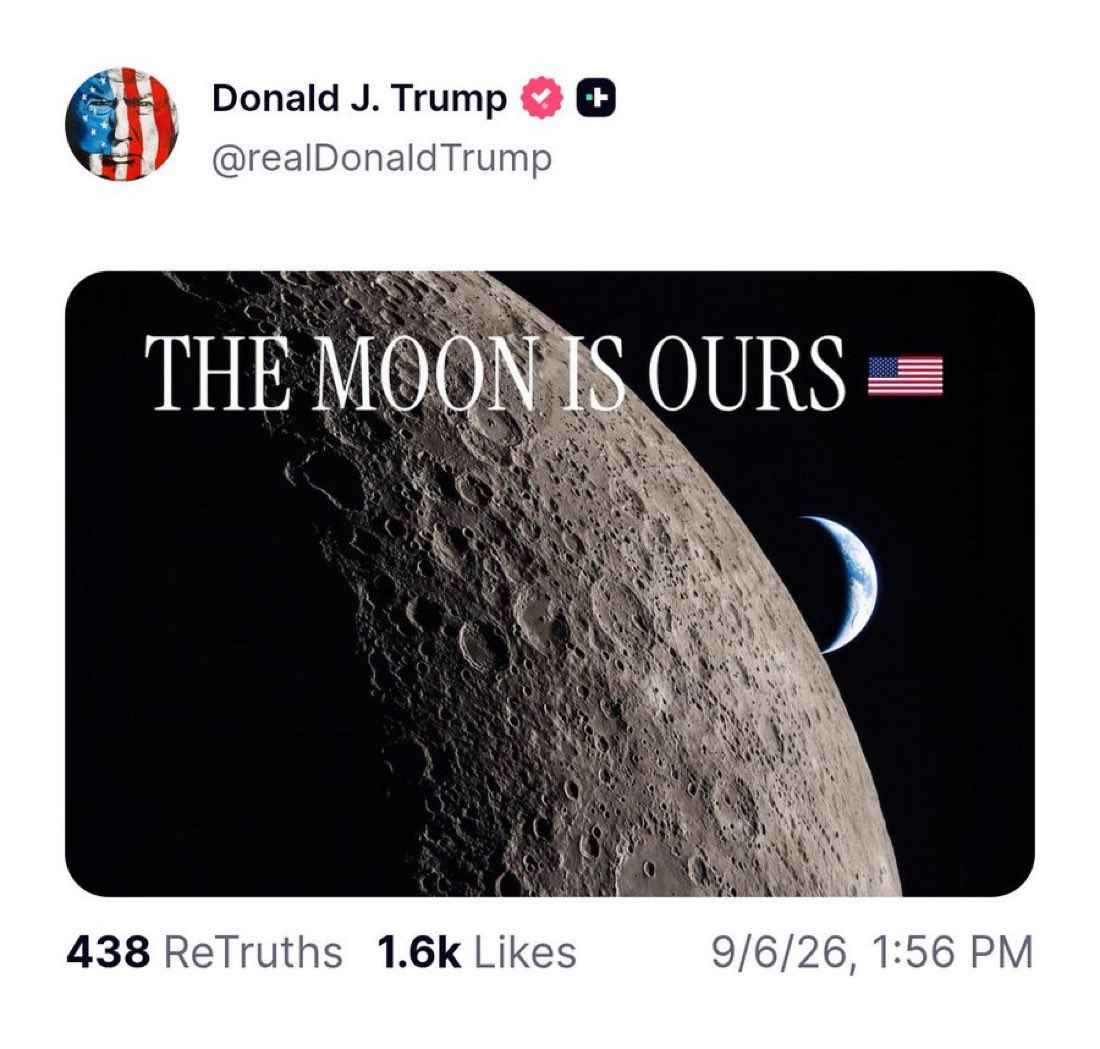Click the 1.6k likes count number
Screen dimensions: 1100x1049
pyautogui.click(x=419, y=953)
